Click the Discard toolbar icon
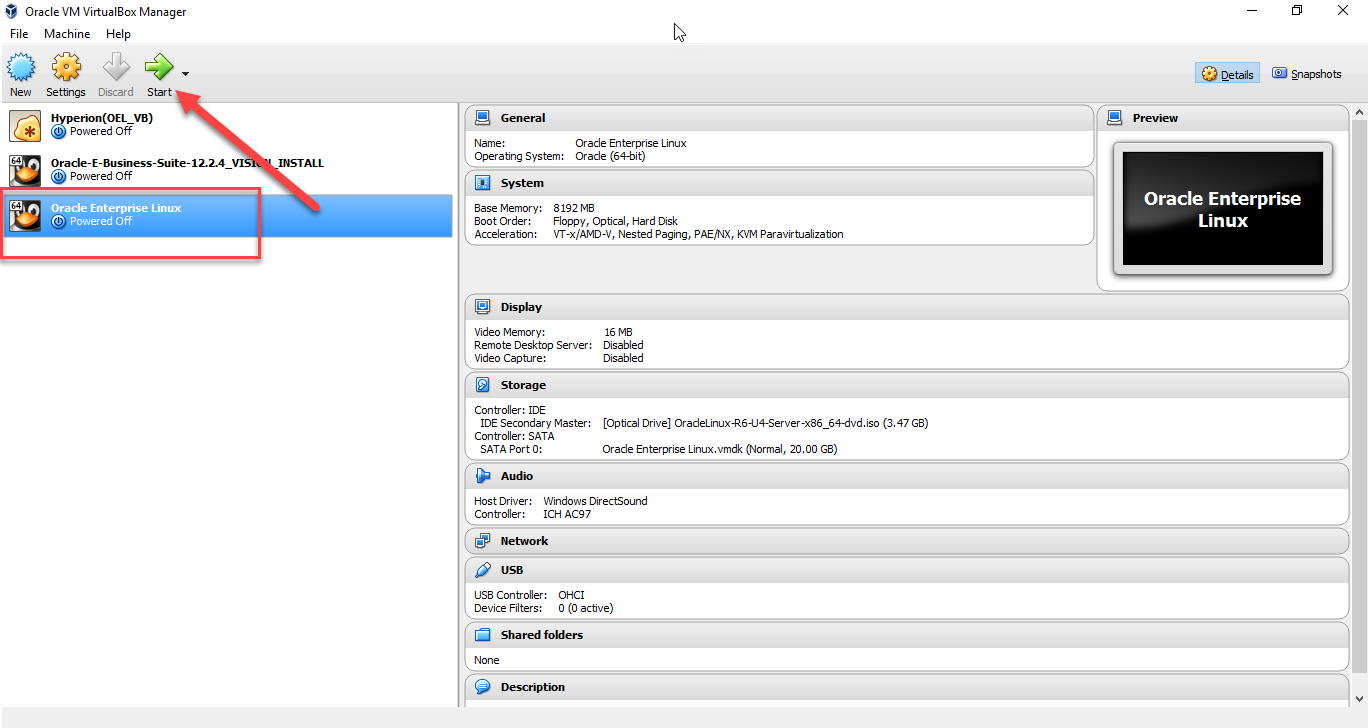1368x728 pixels. tap(116, 68)
